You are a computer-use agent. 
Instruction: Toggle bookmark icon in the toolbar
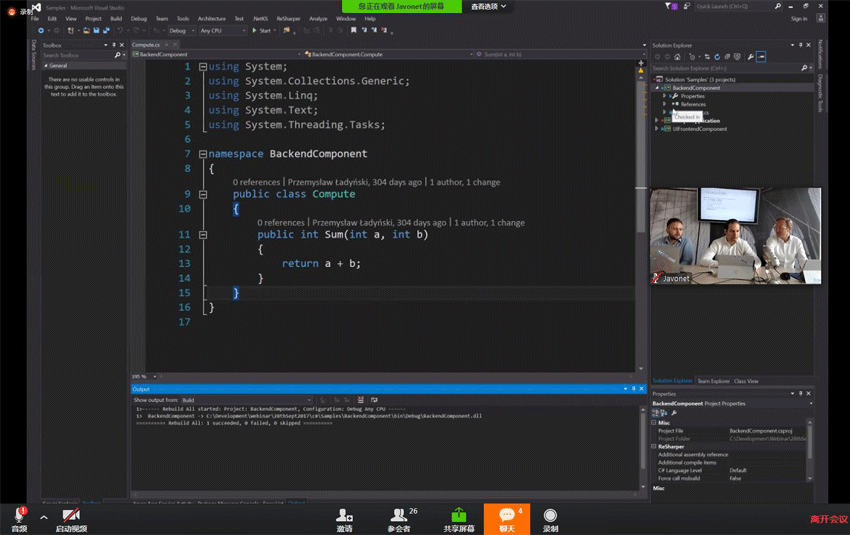click(x=353, y=31)
